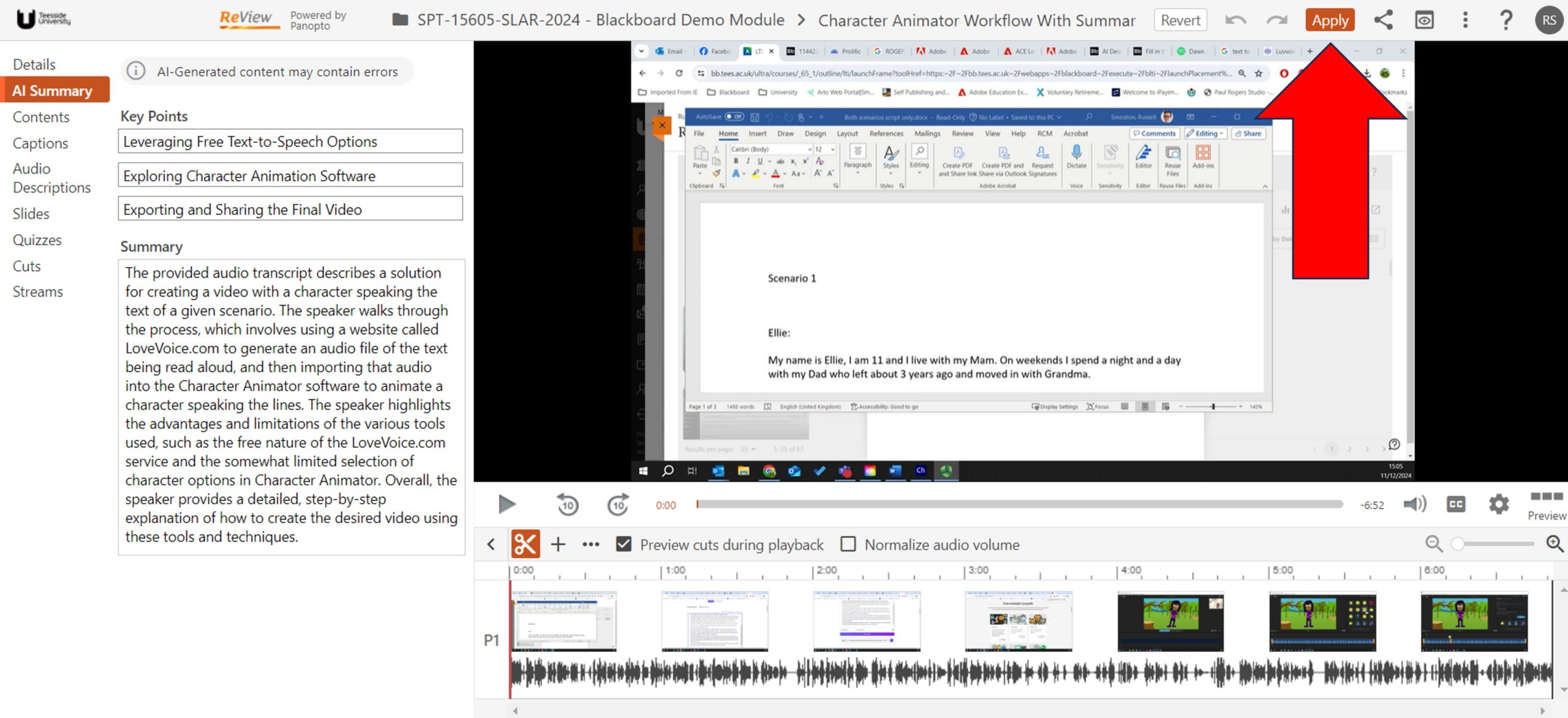The width and height of the screenshot is (1568, 718).
Task: Enable Normalize audio volume
Action: (848, 544)
